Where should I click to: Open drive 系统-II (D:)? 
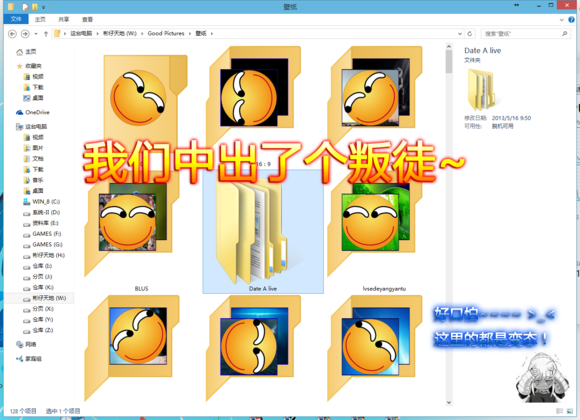click(x=41, y=212)
